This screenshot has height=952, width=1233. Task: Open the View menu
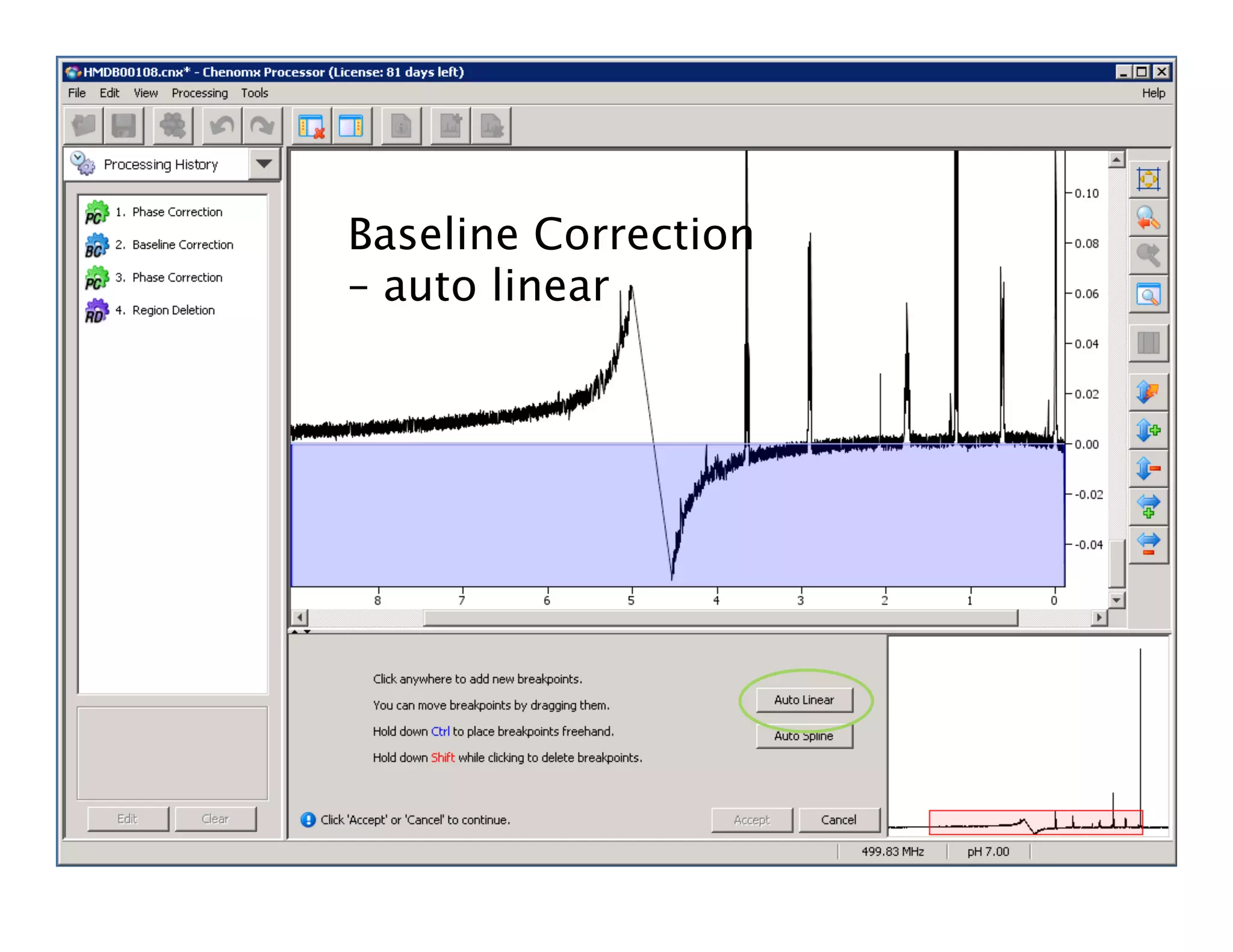point(146,93)
